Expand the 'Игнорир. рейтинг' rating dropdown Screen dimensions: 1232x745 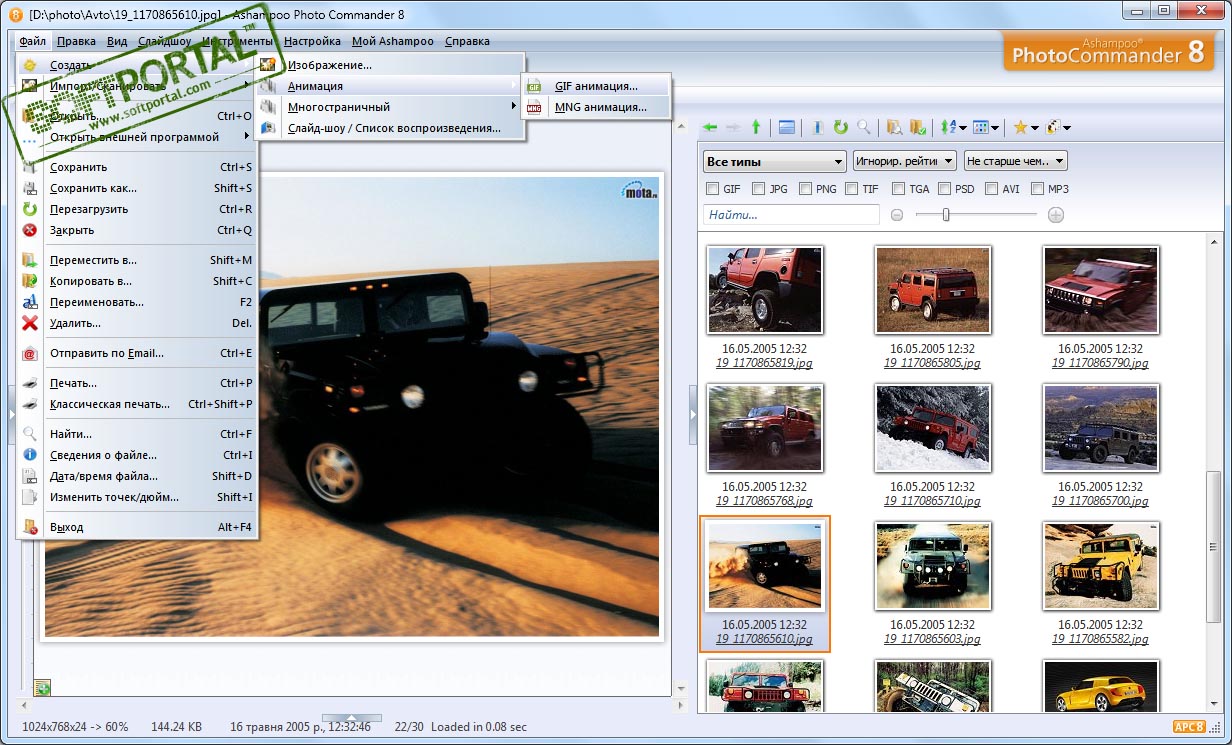point(903,161)
